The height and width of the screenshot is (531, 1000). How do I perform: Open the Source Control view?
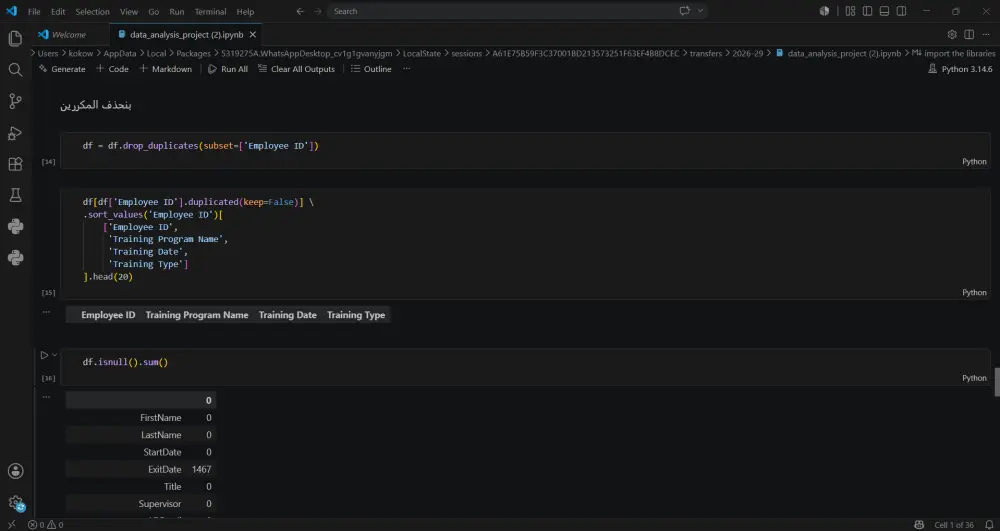15,101
